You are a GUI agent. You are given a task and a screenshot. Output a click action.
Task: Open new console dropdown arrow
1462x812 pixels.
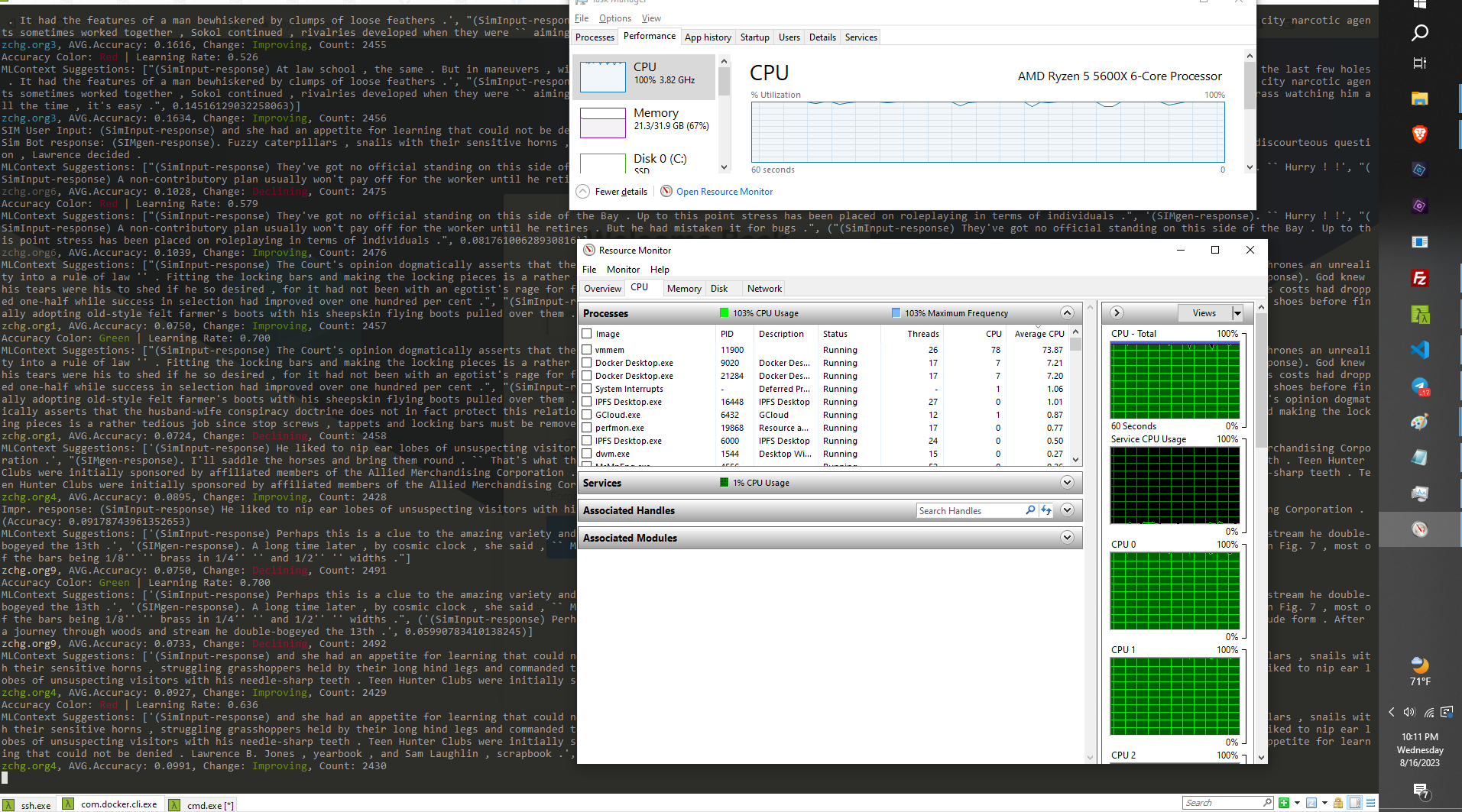pos(1297,803)
